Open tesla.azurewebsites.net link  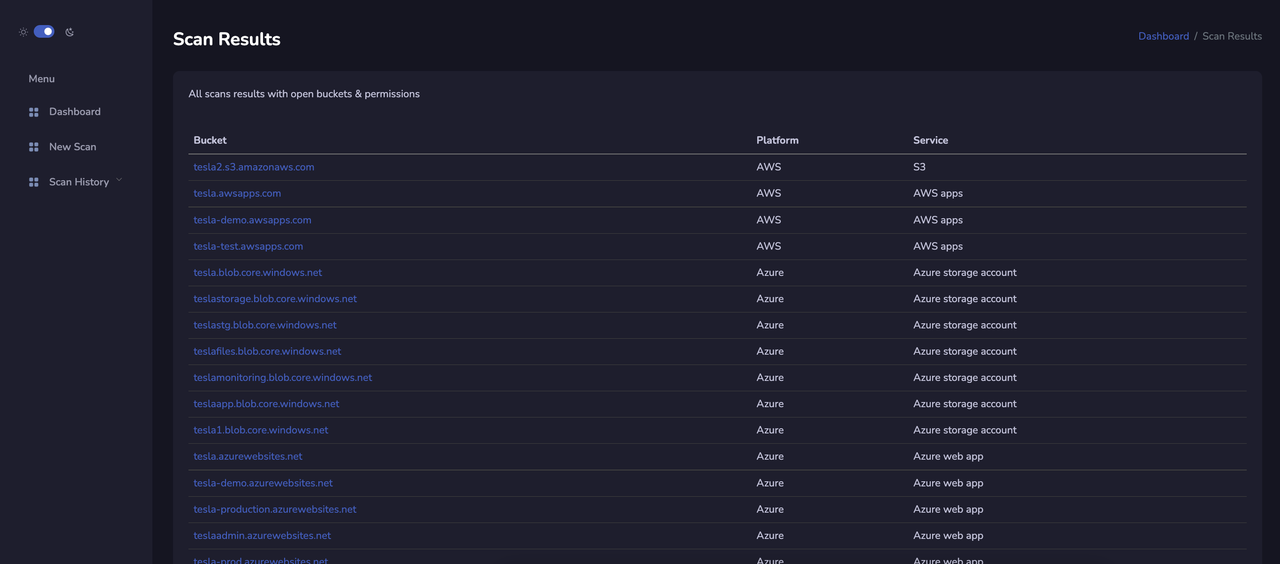click(x=248, y=456)
